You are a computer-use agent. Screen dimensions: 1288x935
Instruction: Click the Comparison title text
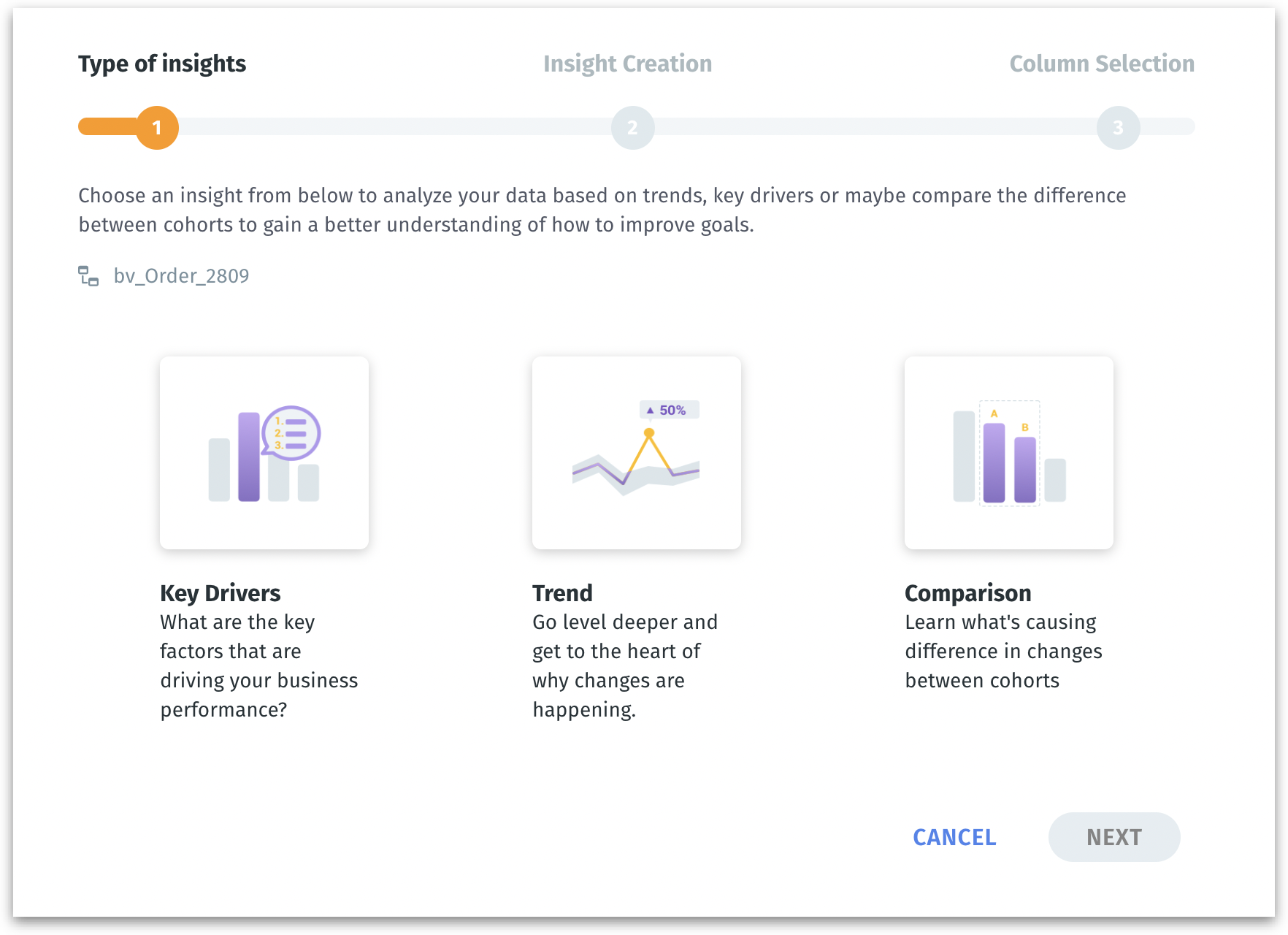pyautogui.click(x=968, y=593)
